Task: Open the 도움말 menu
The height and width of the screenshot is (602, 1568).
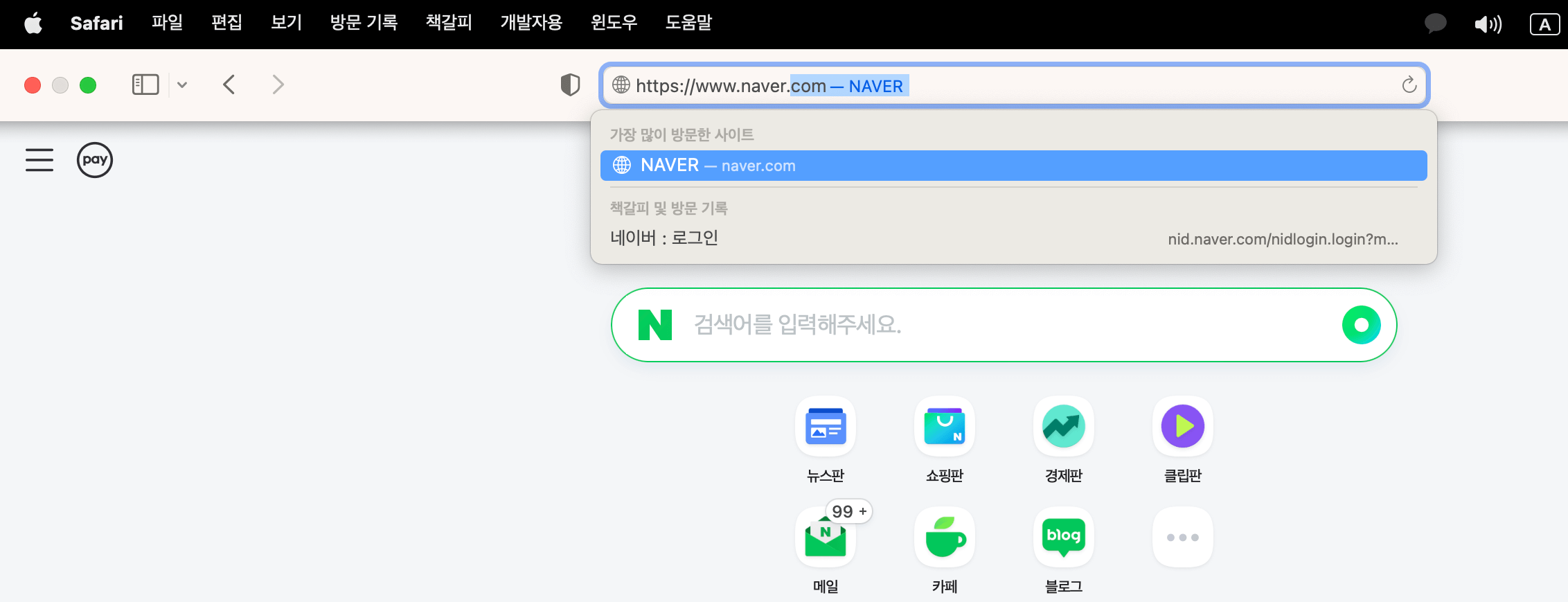Action: [688, 23]
